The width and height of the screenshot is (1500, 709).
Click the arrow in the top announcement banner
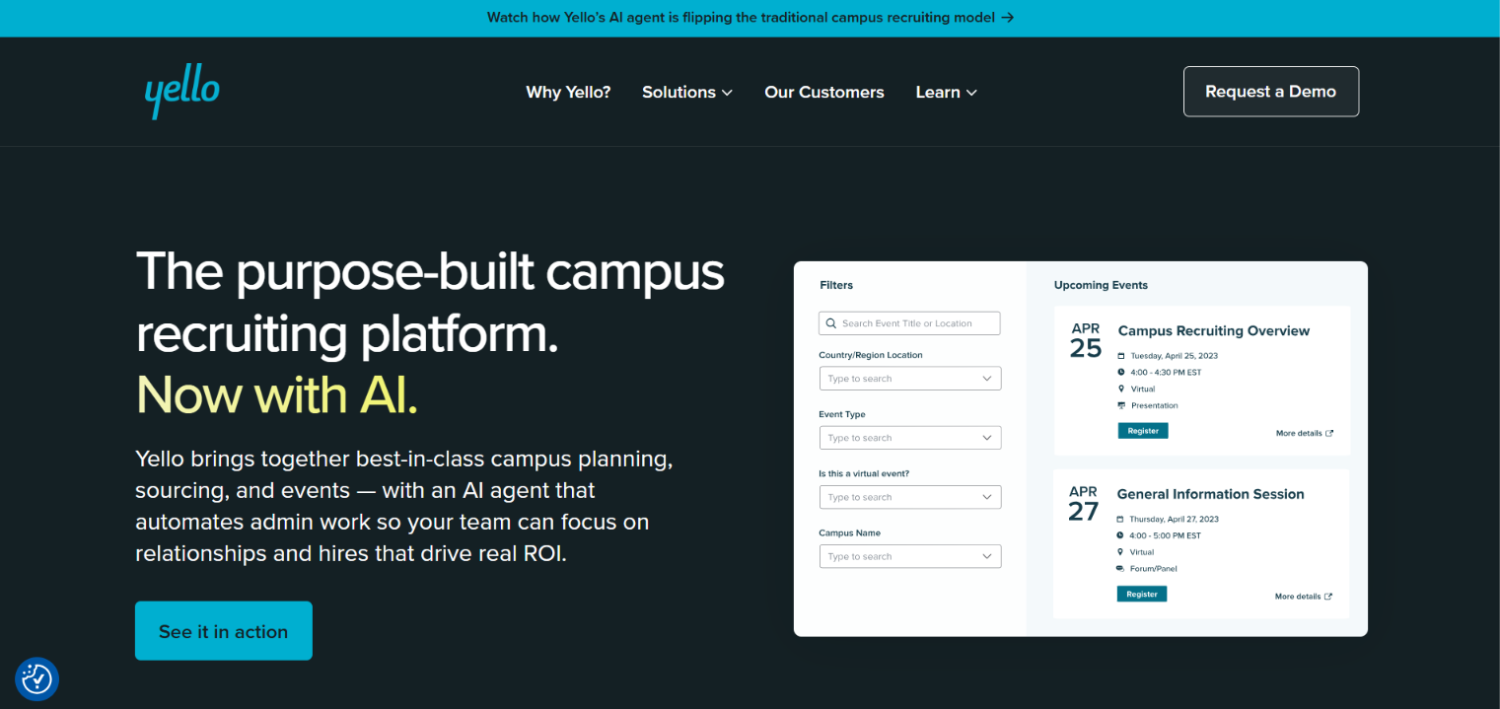pos(1007,17)
